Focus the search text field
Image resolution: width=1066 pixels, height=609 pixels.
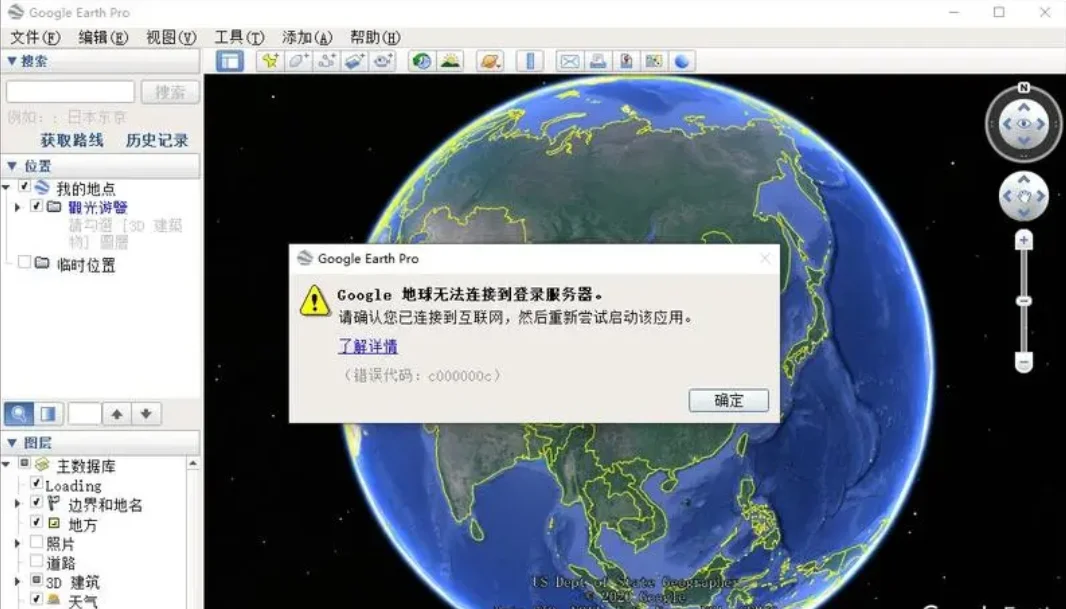click(x=71, y=92)
